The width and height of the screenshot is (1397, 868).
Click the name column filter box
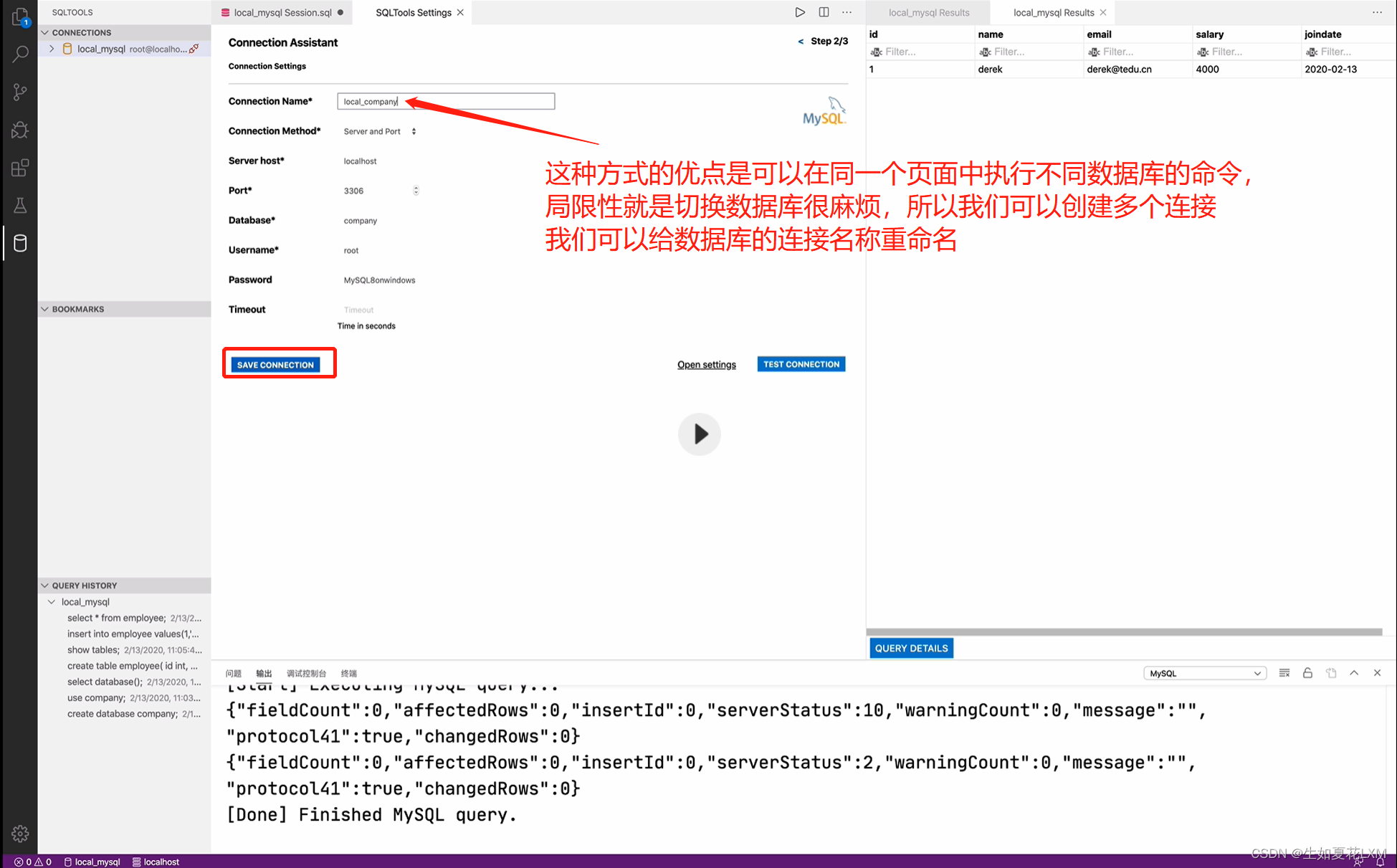coord(1029,52)
